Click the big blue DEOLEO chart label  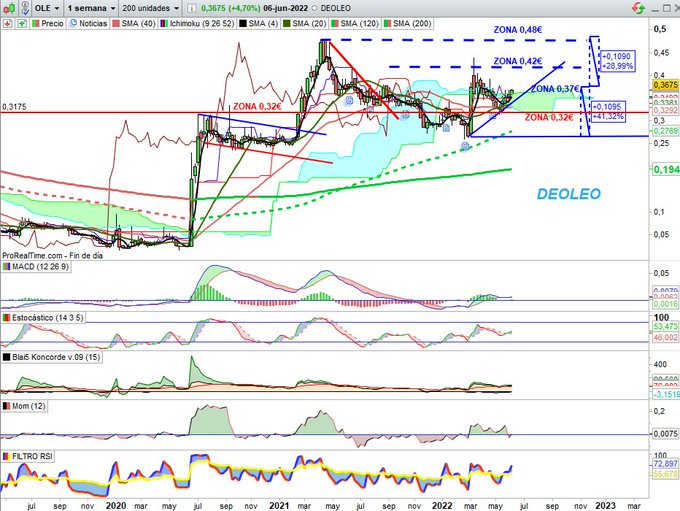569,194
